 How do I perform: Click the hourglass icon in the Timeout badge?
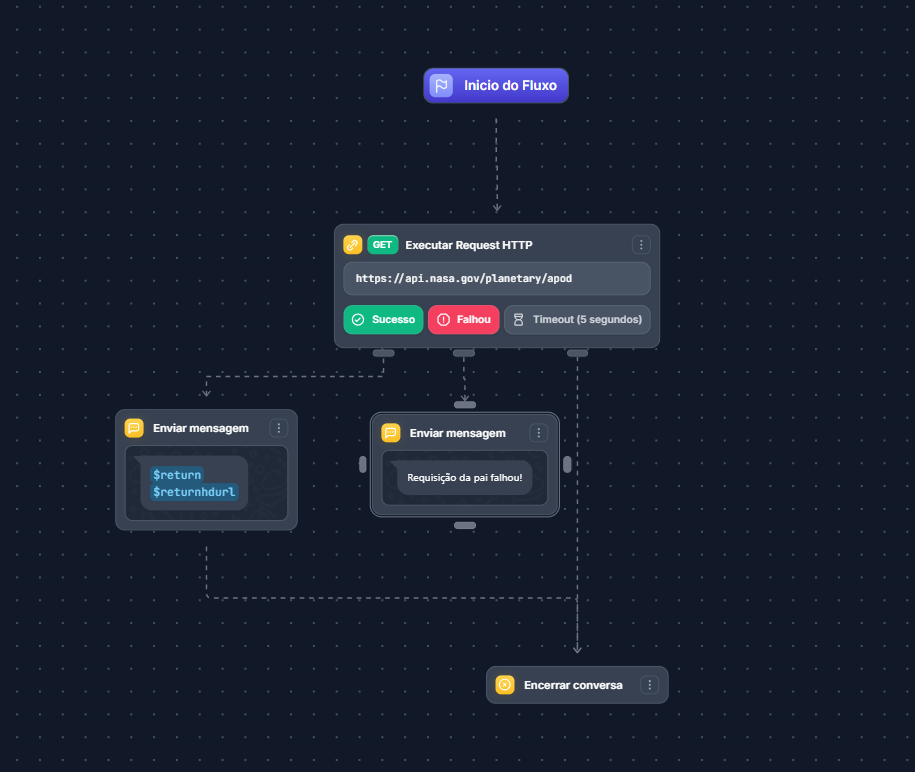(x=518, y=320)
